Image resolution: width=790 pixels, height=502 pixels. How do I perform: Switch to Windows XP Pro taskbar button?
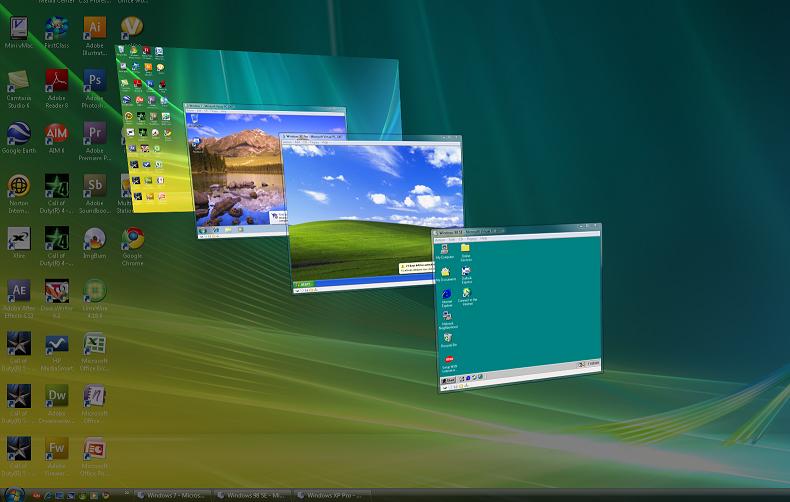[333, 495]
